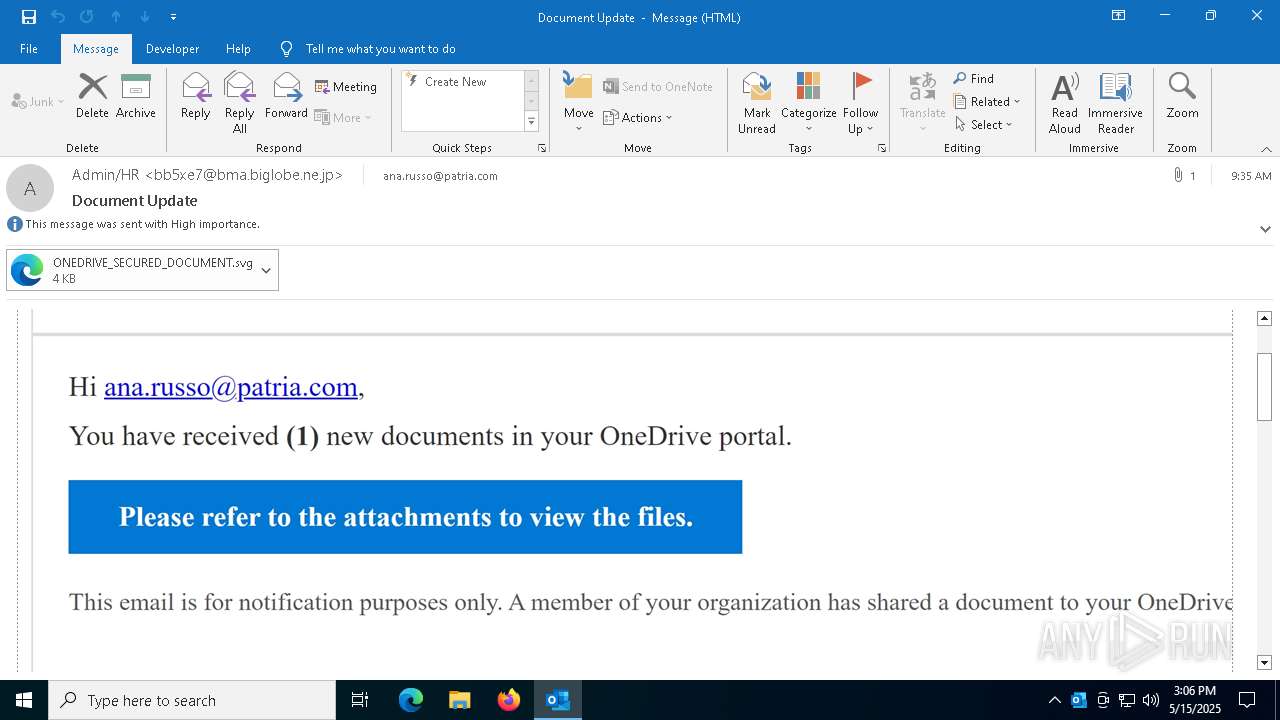Reply to the sender

pyautogui.click(x=196, y=96)
